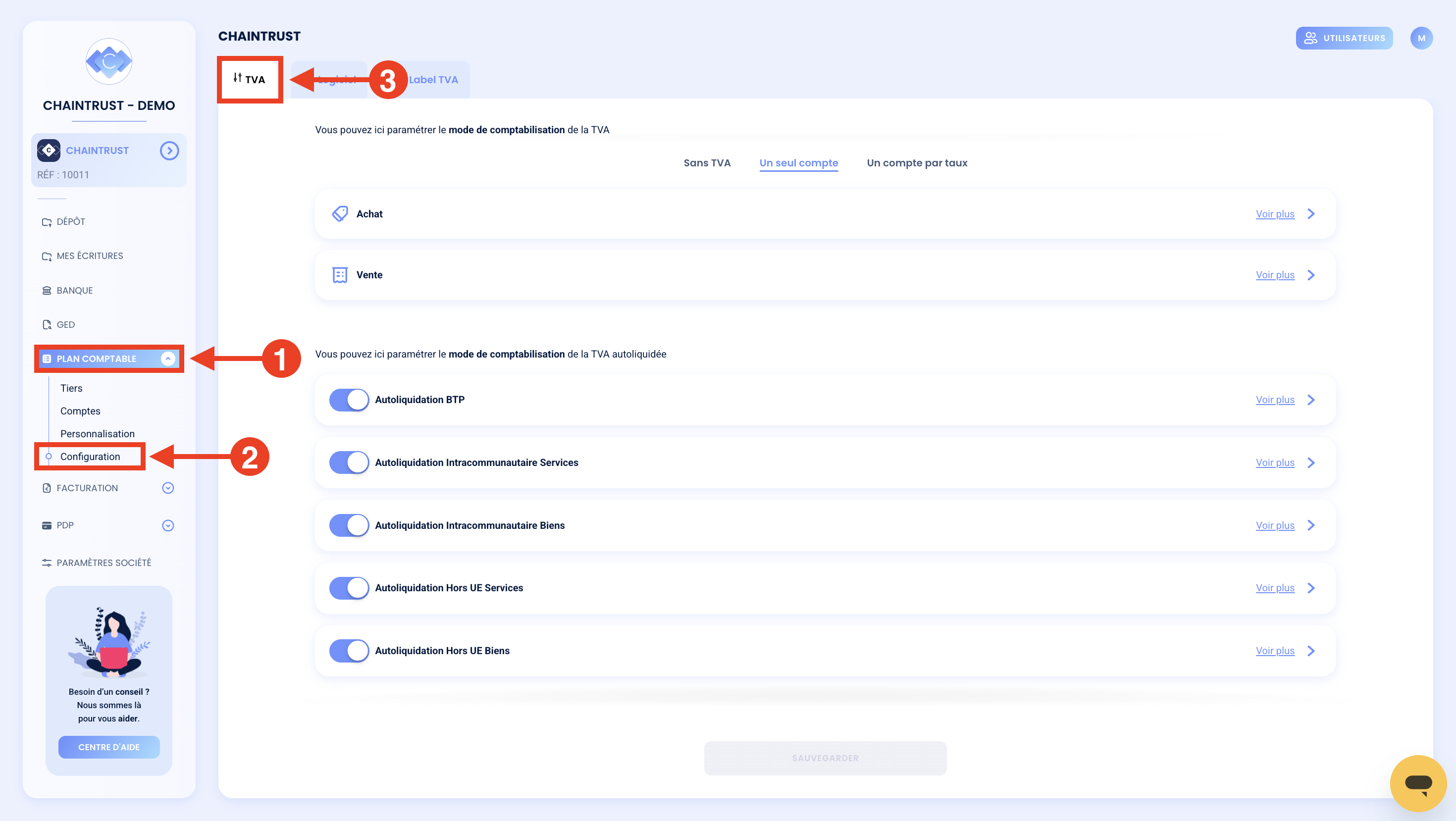Click the users icon in UTILISATEURS button
The width and height of the screenshot is (1456, 821).
pos(1310,38)
